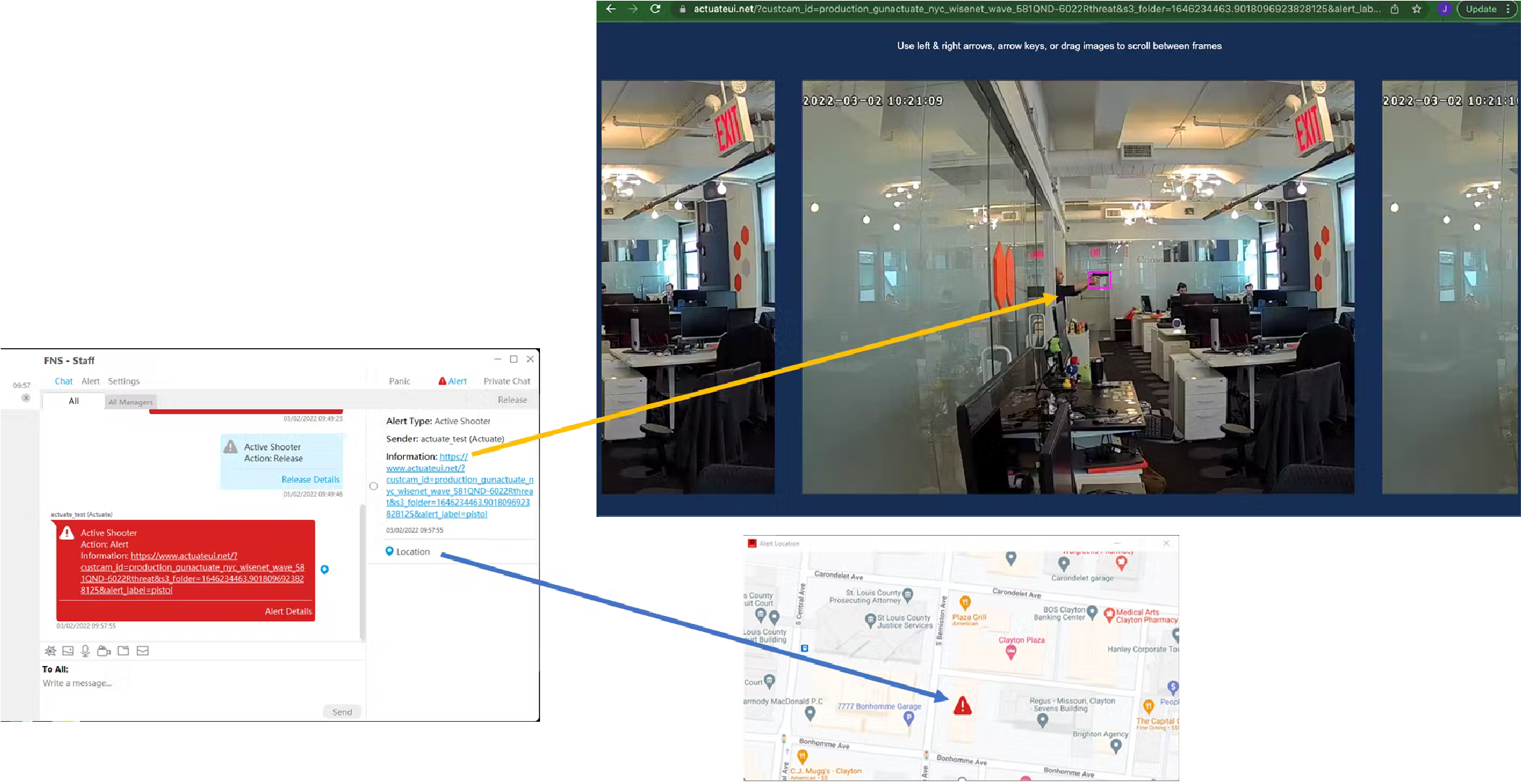Open the Chrome three-dot menu
Viewport: 1526px width, 784px height.
tap(1511, 9)
